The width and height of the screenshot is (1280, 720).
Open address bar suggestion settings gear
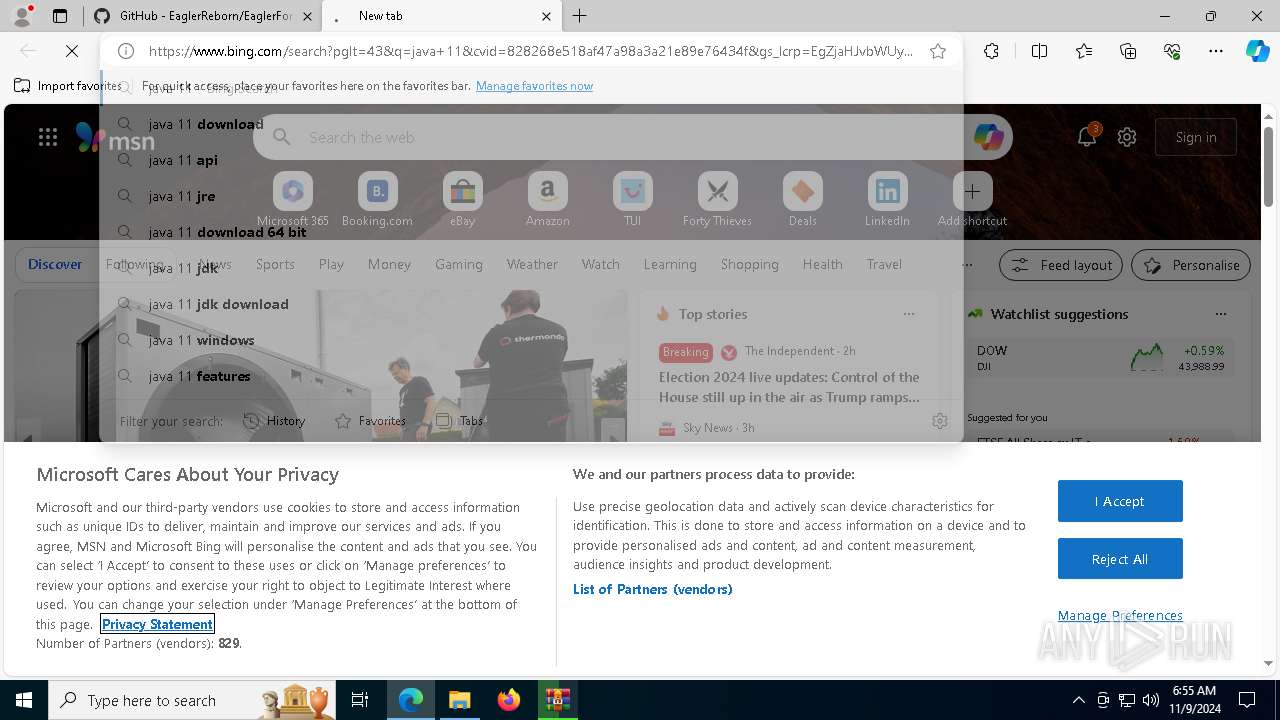click(939, 421)
